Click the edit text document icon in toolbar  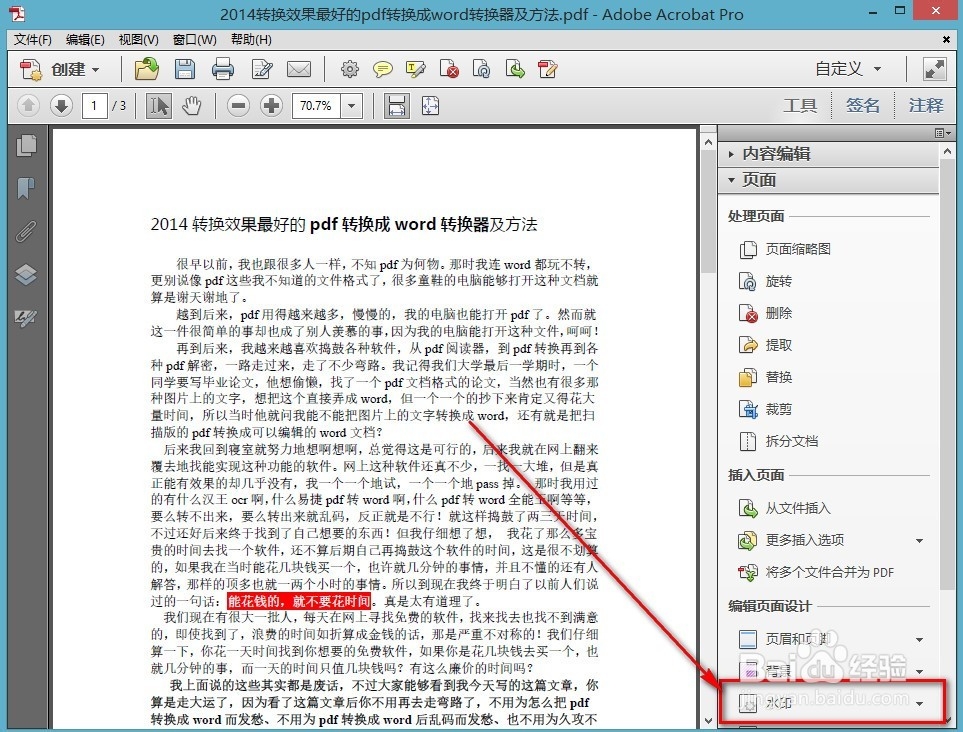(x=262, y=69)
